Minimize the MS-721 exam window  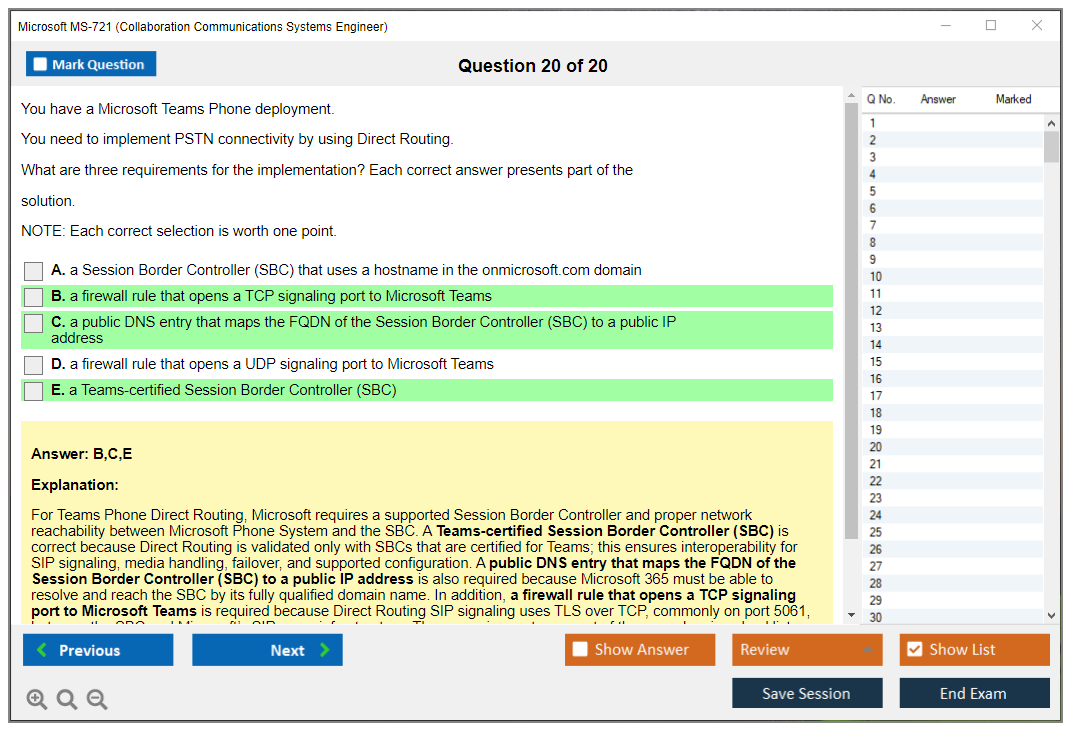(945, 25)
